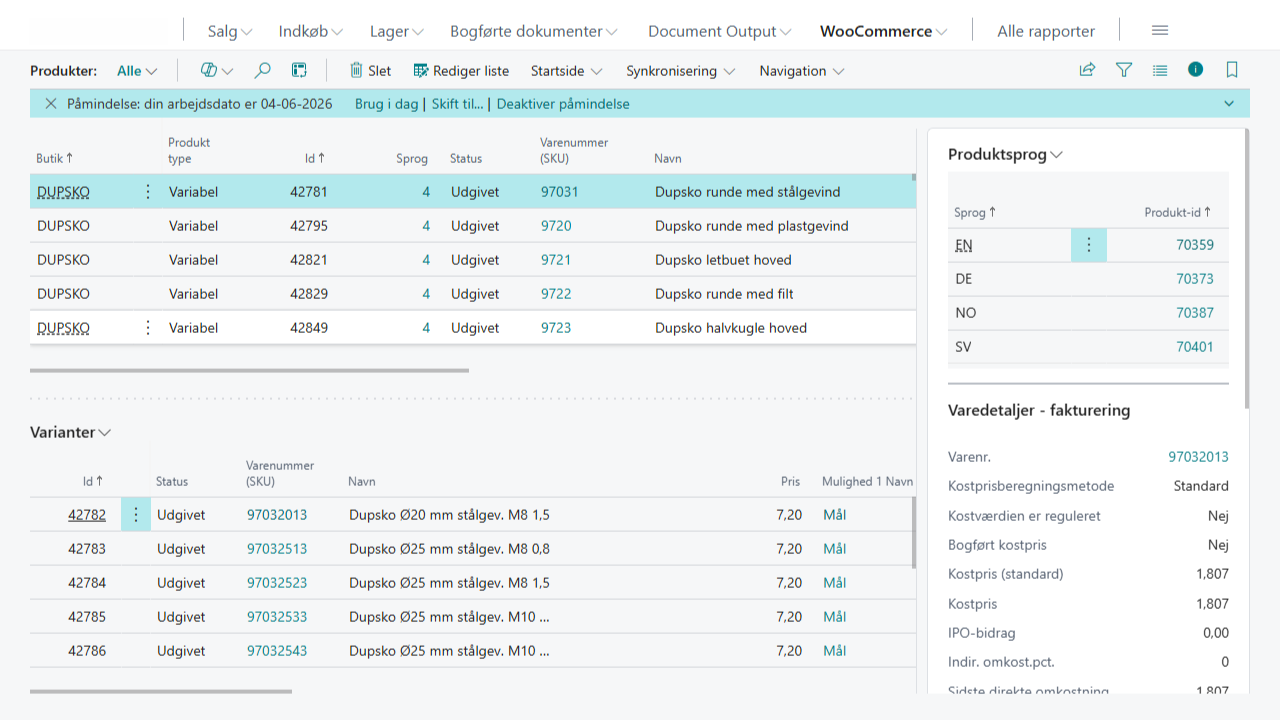This screenshot has width=1280, height=720.
Task: Open SKU link 97031
Action: [560, 192]
